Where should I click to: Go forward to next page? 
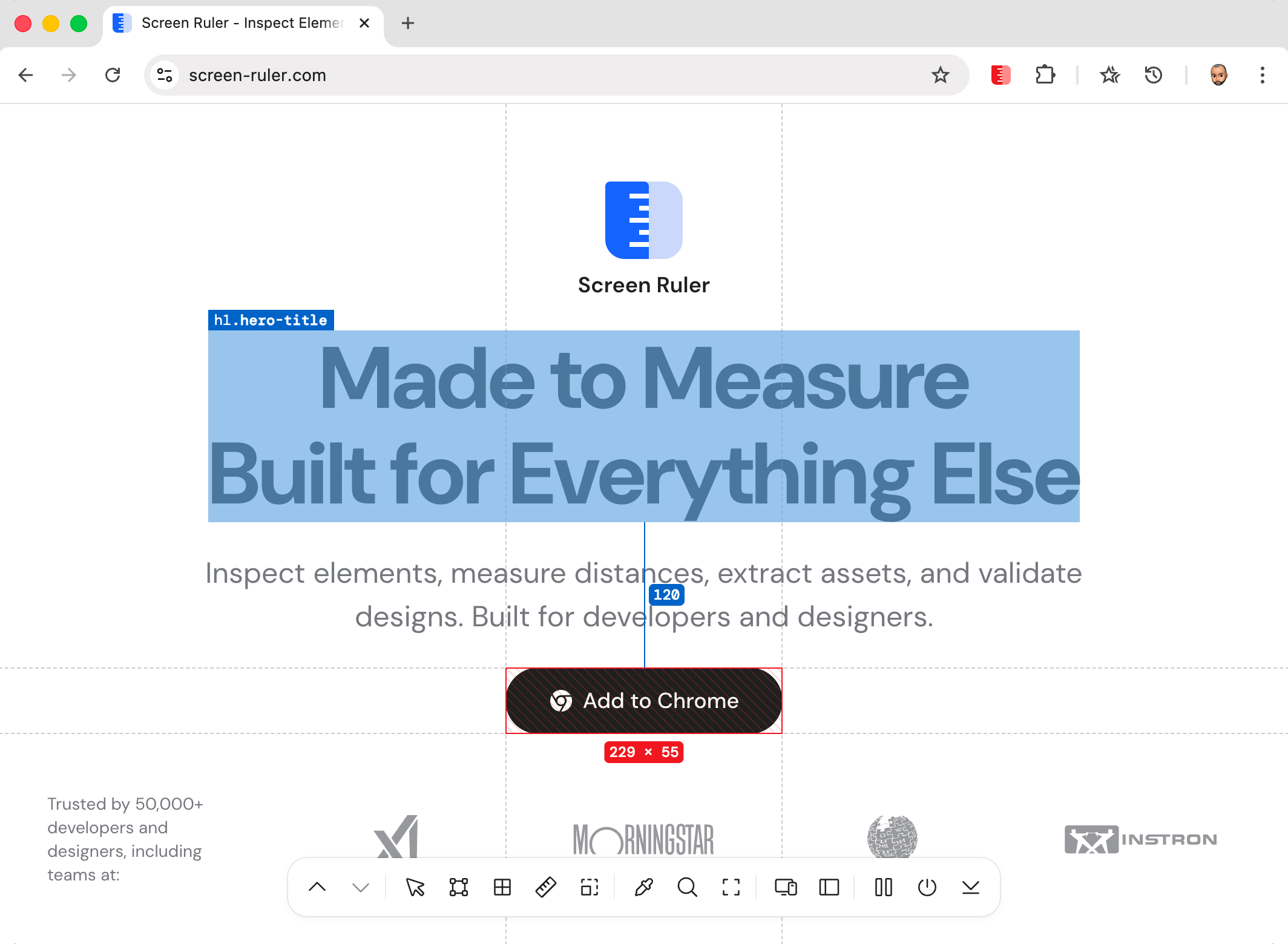coord(69,75)
